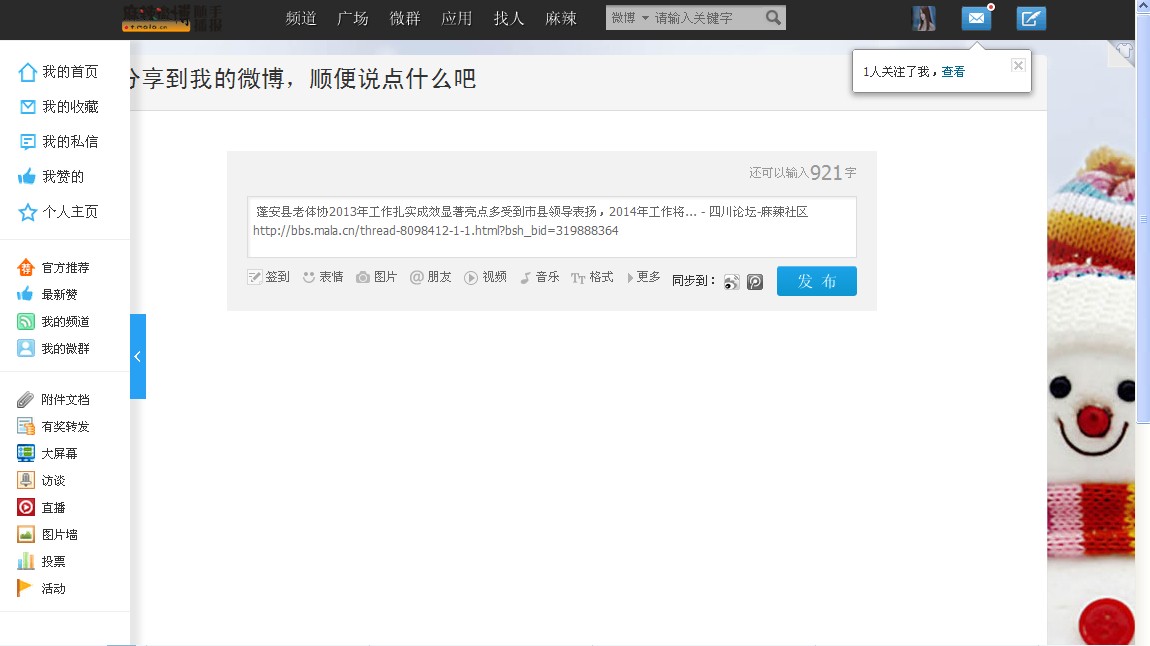Click the 图片 camera icon
Screen dimensions: 1150x646
[x=364, y=277]
